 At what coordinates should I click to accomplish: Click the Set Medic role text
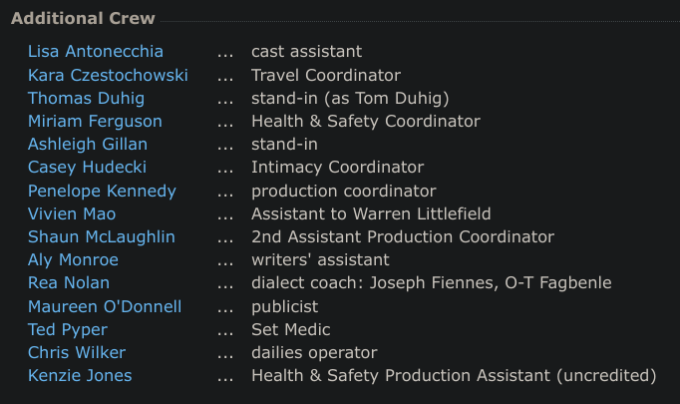coord(290,329)
